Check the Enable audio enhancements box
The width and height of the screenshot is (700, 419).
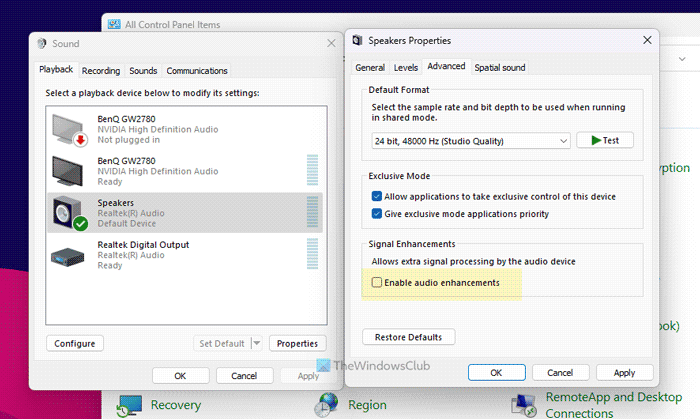(377, 282)
